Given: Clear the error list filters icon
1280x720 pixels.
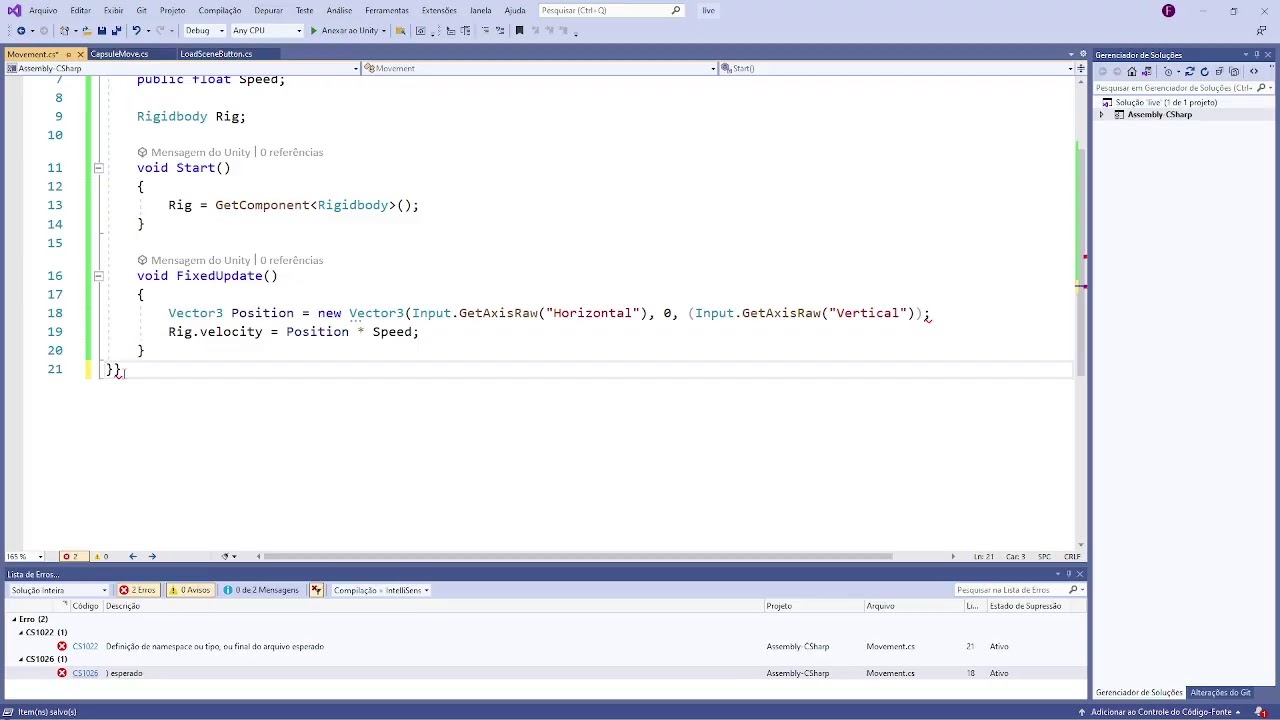Looking at the screenshot, I should click(317, 590).
